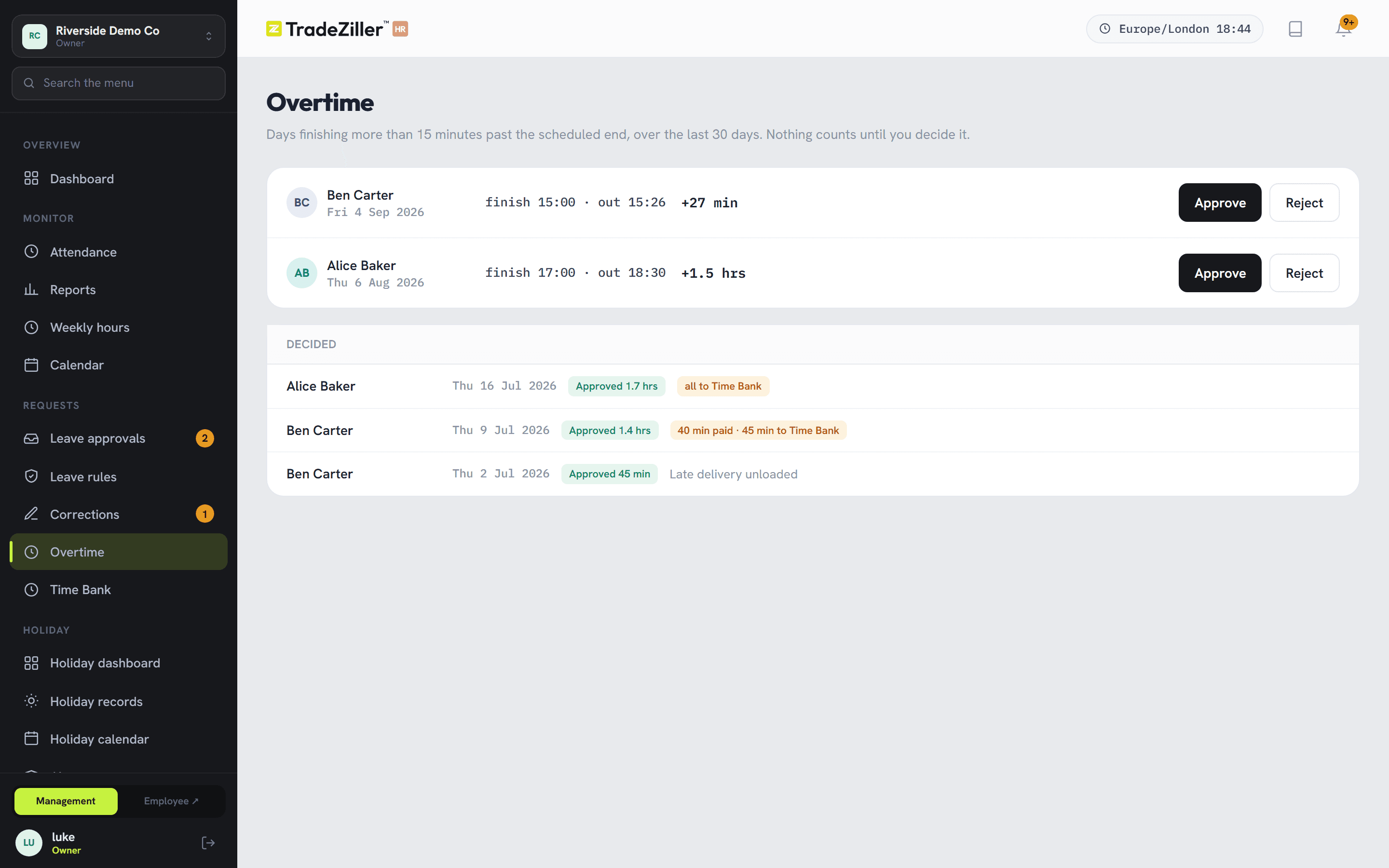1389x868 pixels.
Task: Click the BC avatar for Ben Carter
Action: 301,203
